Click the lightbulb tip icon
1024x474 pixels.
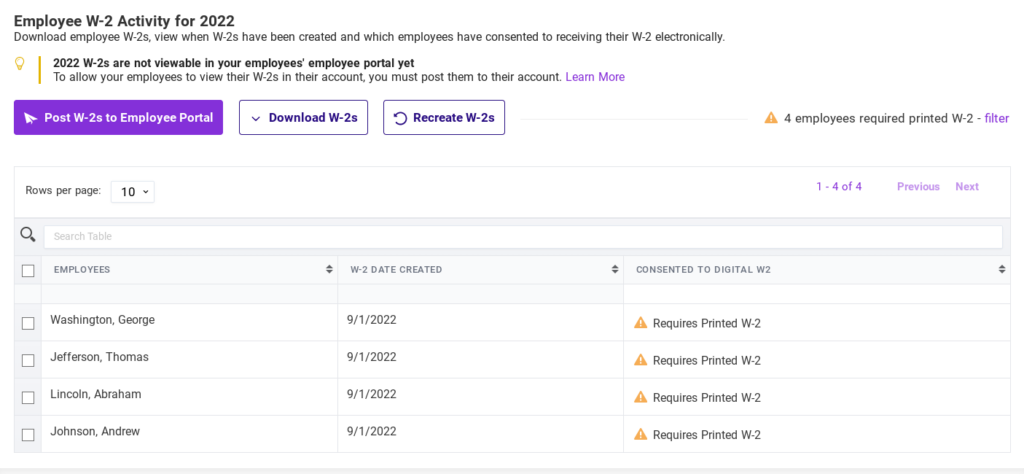[20, 64]
